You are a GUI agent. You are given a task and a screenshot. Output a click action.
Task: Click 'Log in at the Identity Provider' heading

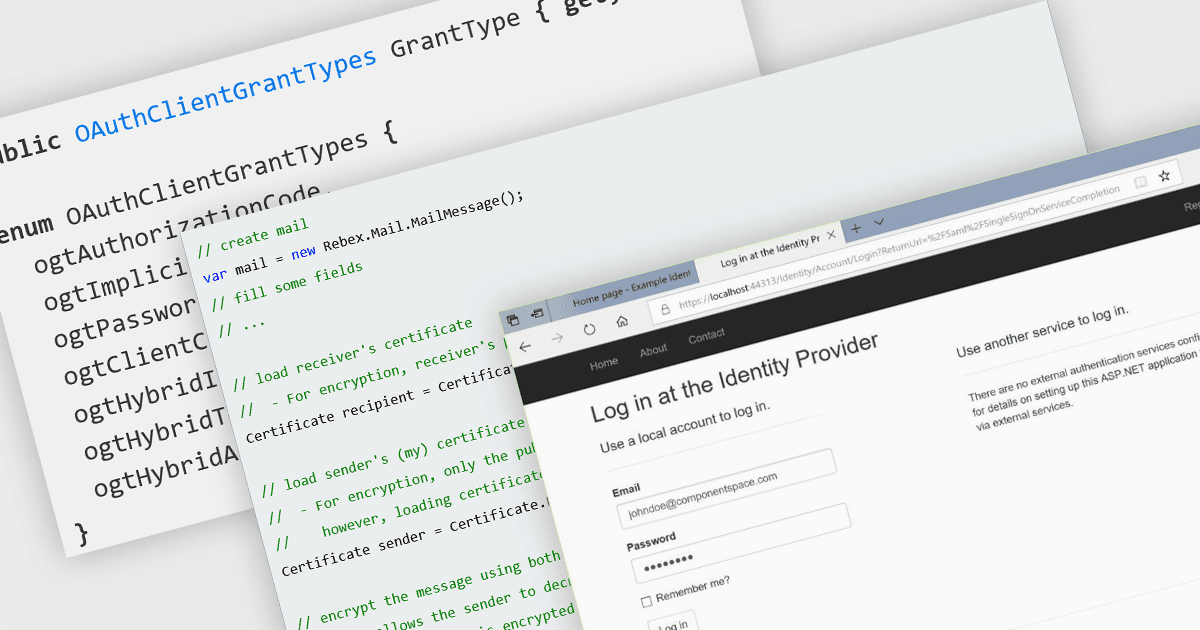(x=735, y=377)
